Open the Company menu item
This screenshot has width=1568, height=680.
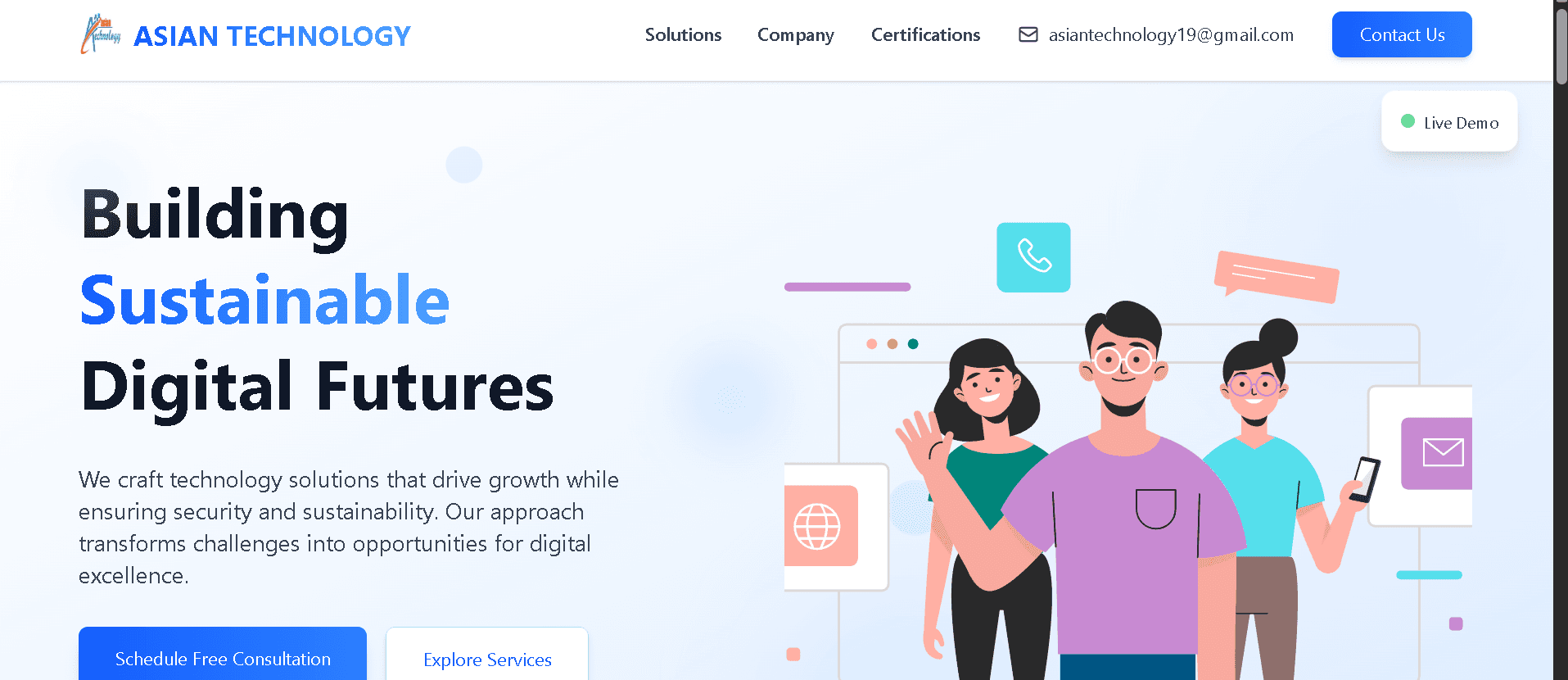795,35
